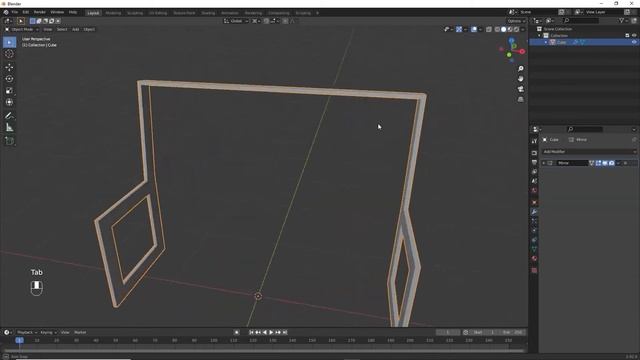Image resolution: width=640 pixels, height=360 pixels.
Task: Open the Tool properties tab
Action: coord(534,141)
